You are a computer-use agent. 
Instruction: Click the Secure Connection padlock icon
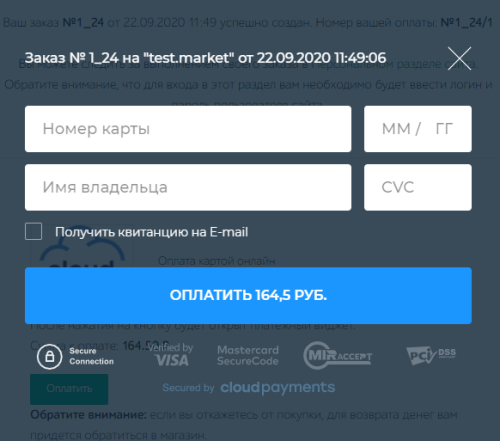click(x=50, y=357)
